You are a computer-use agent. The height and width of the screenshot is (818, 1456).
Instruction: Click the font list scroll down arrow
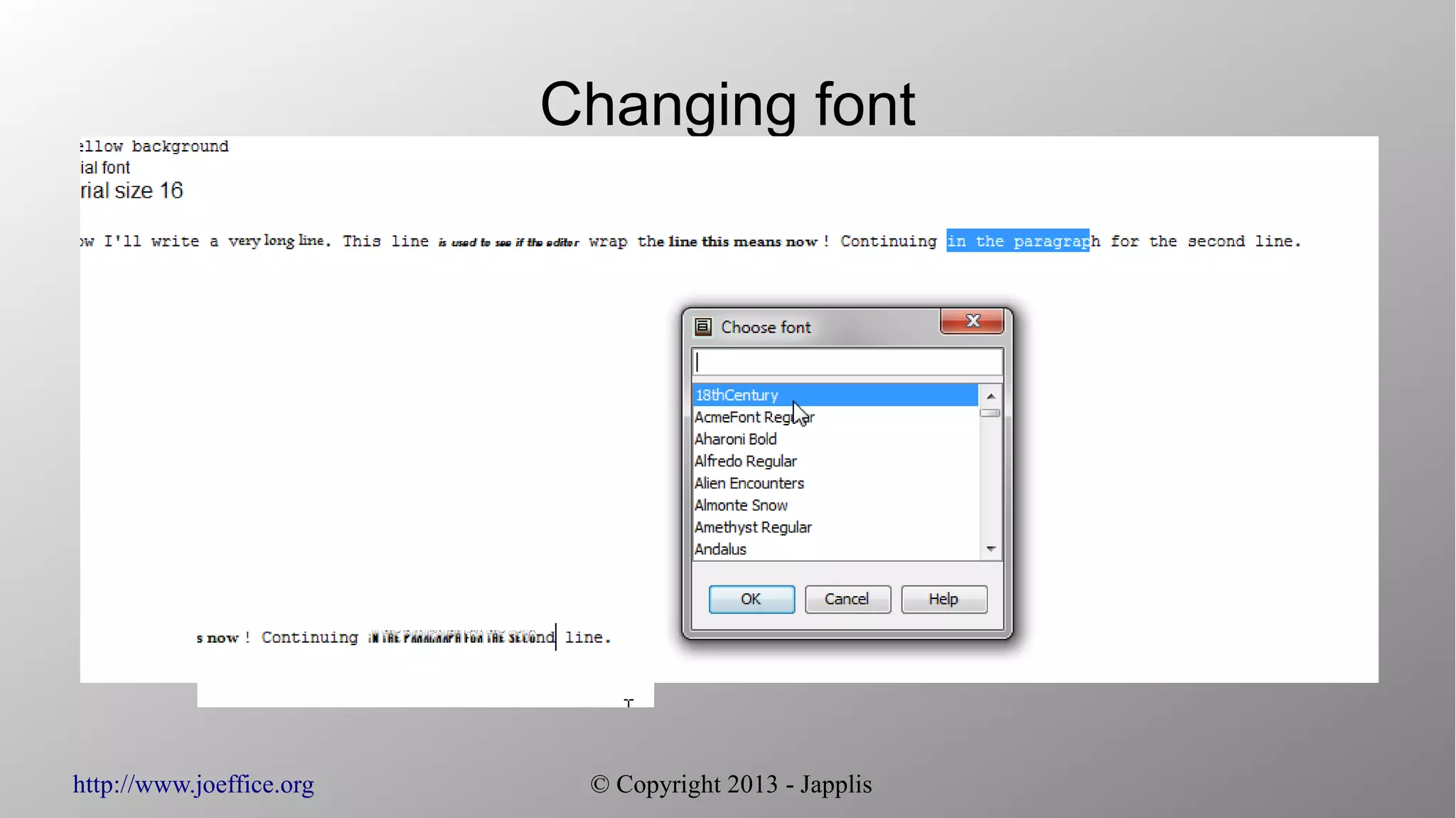[x=990, y=548]
